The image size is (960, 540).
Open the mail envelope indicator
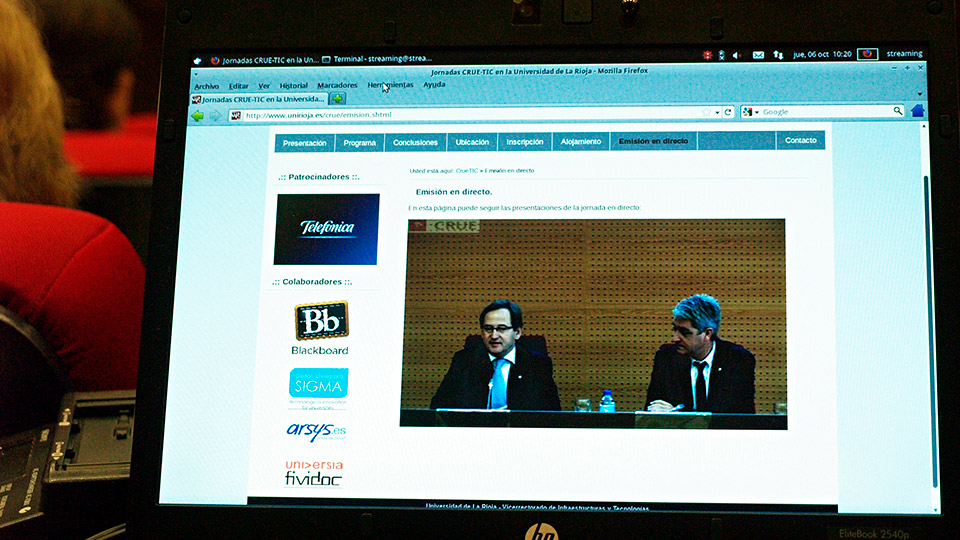tap(758, 55)
